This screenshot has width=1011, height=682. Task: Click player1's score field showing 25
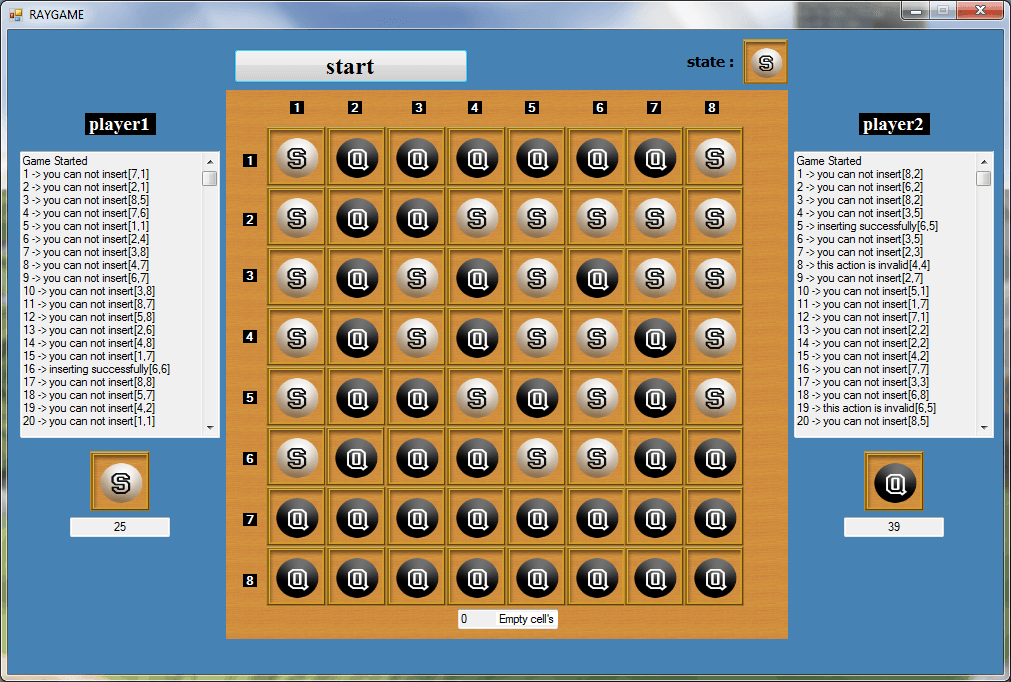tap(120, 527)
